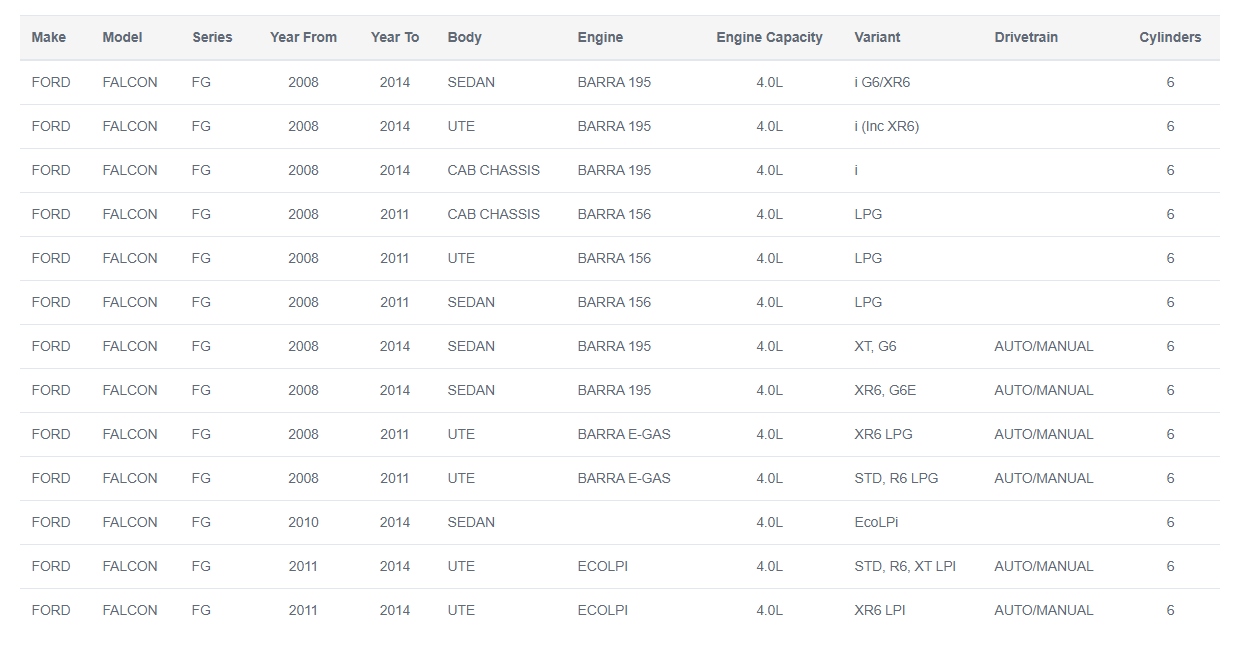The height and width of the screenshot is (667, 1238).
Task: Click Series 'FG' in i G6/XR6 row
Action: [201, 82]
